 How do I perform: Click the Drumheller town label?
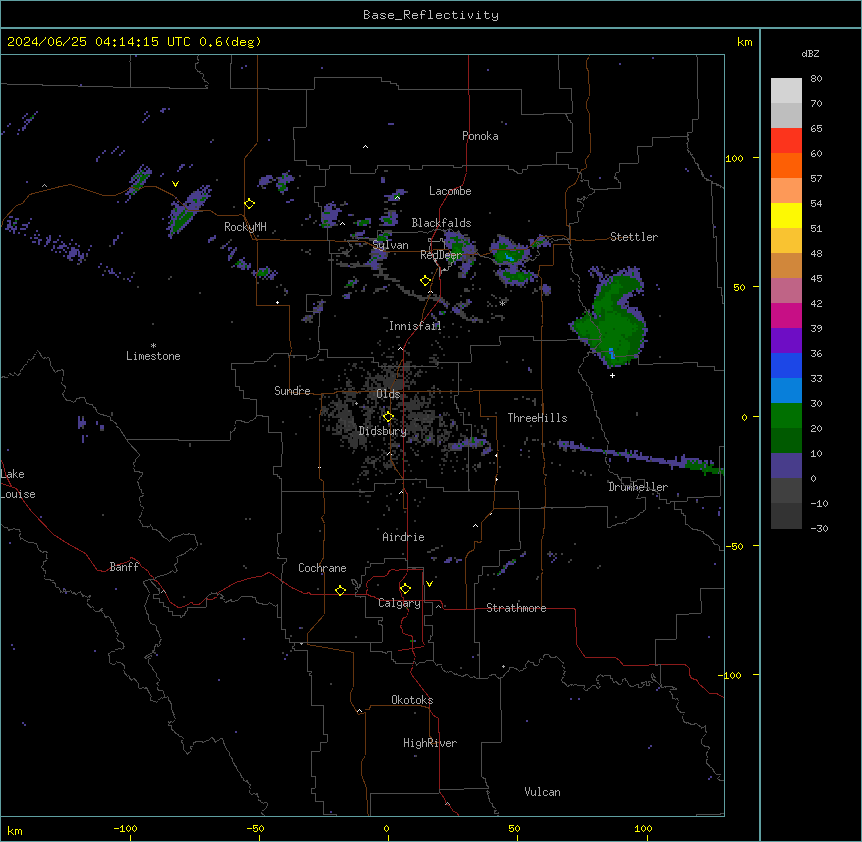pos(638,487)
